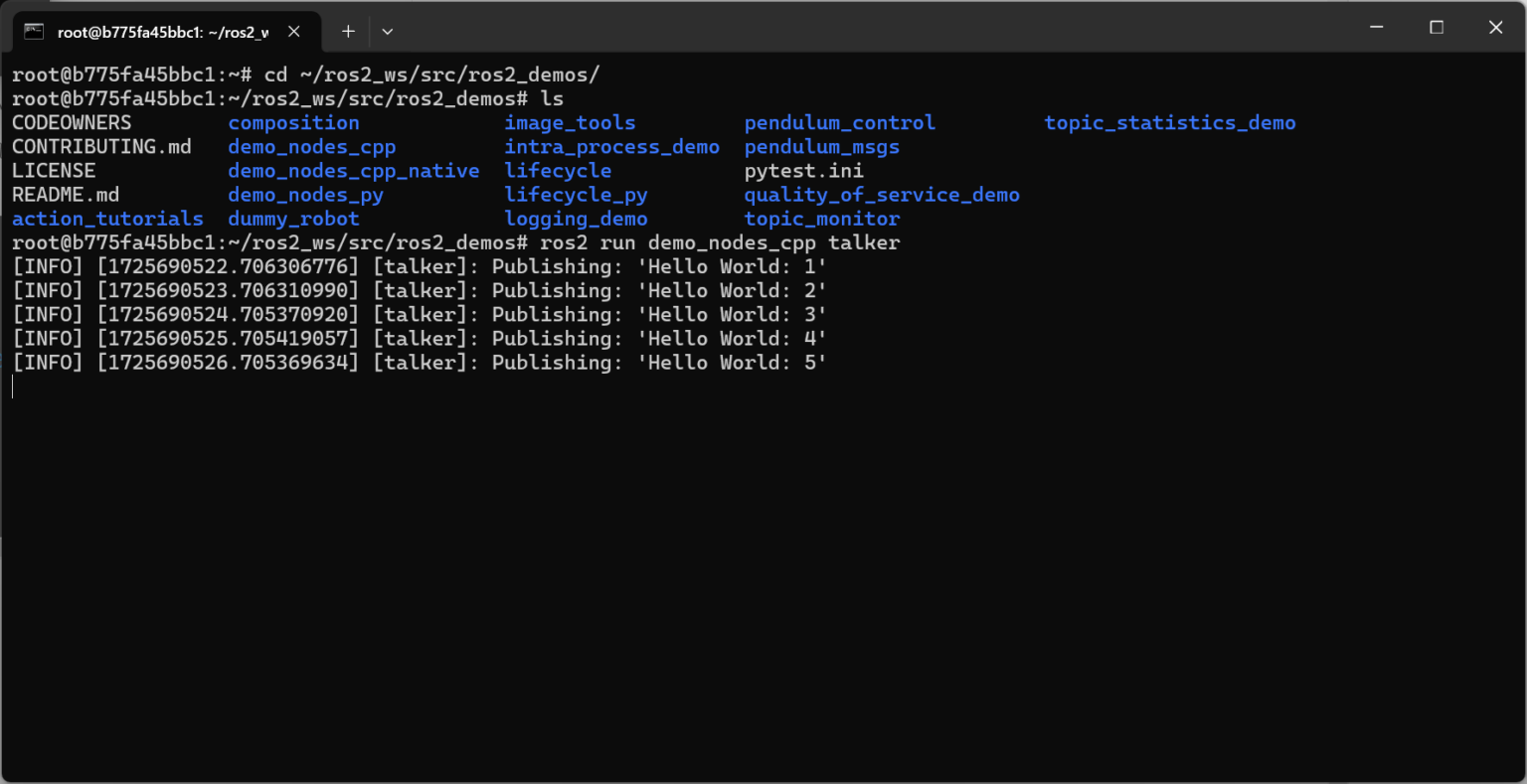Click the action_tutorials directory name
This screenshot has width=1527, height=784.
107,219
